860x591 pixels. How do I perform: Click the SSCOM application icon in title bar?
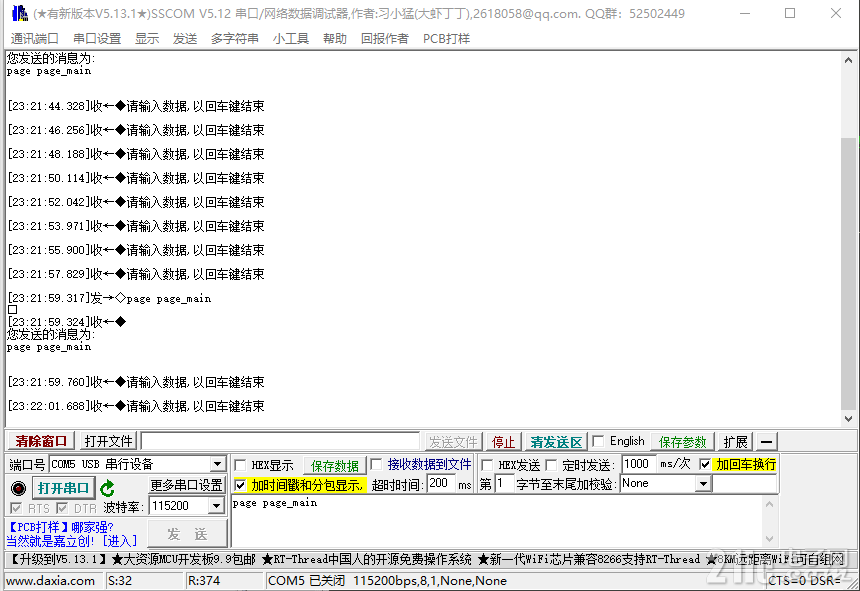19,13
